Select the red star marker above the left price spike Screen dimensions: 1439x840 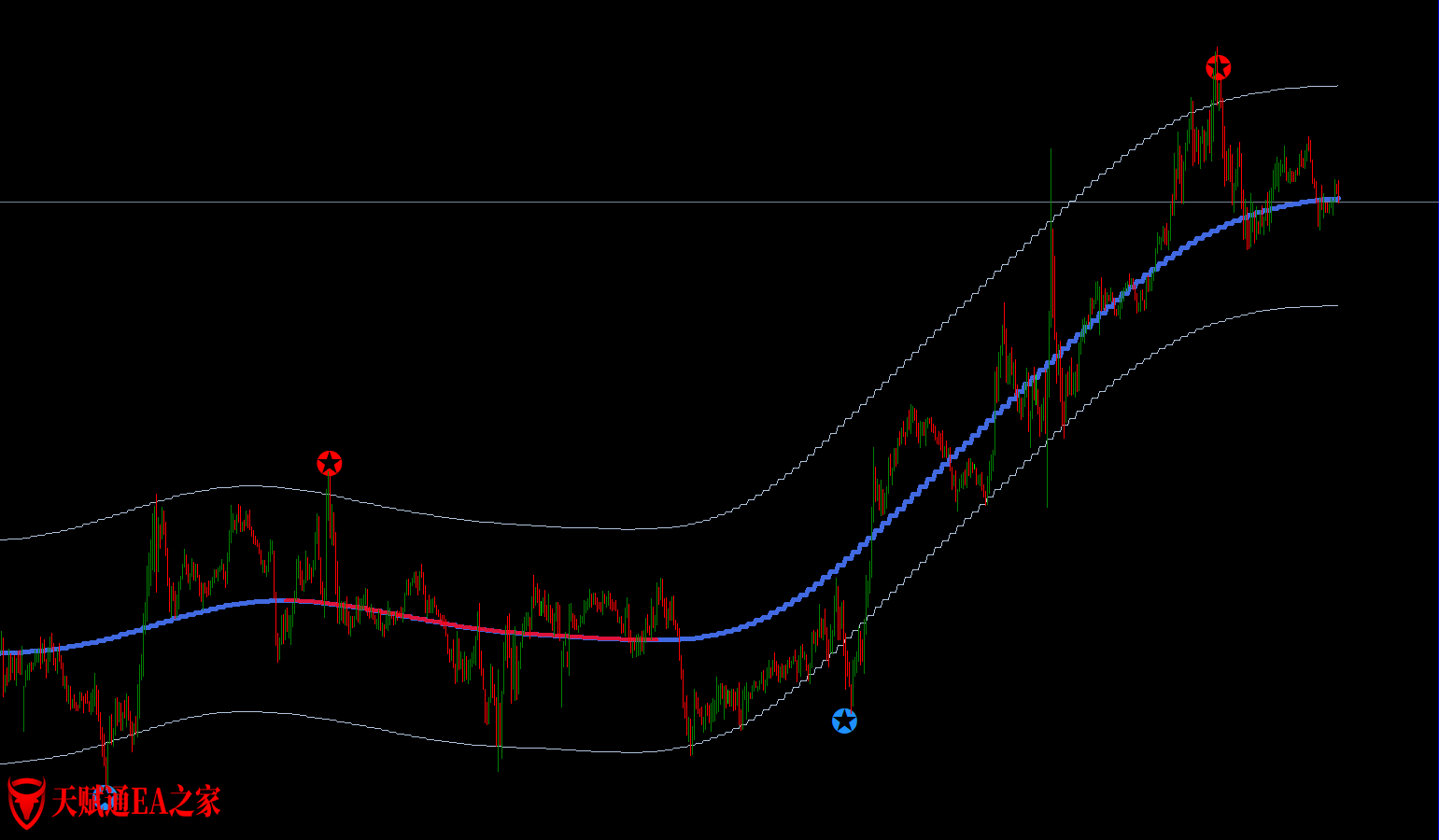329,463
